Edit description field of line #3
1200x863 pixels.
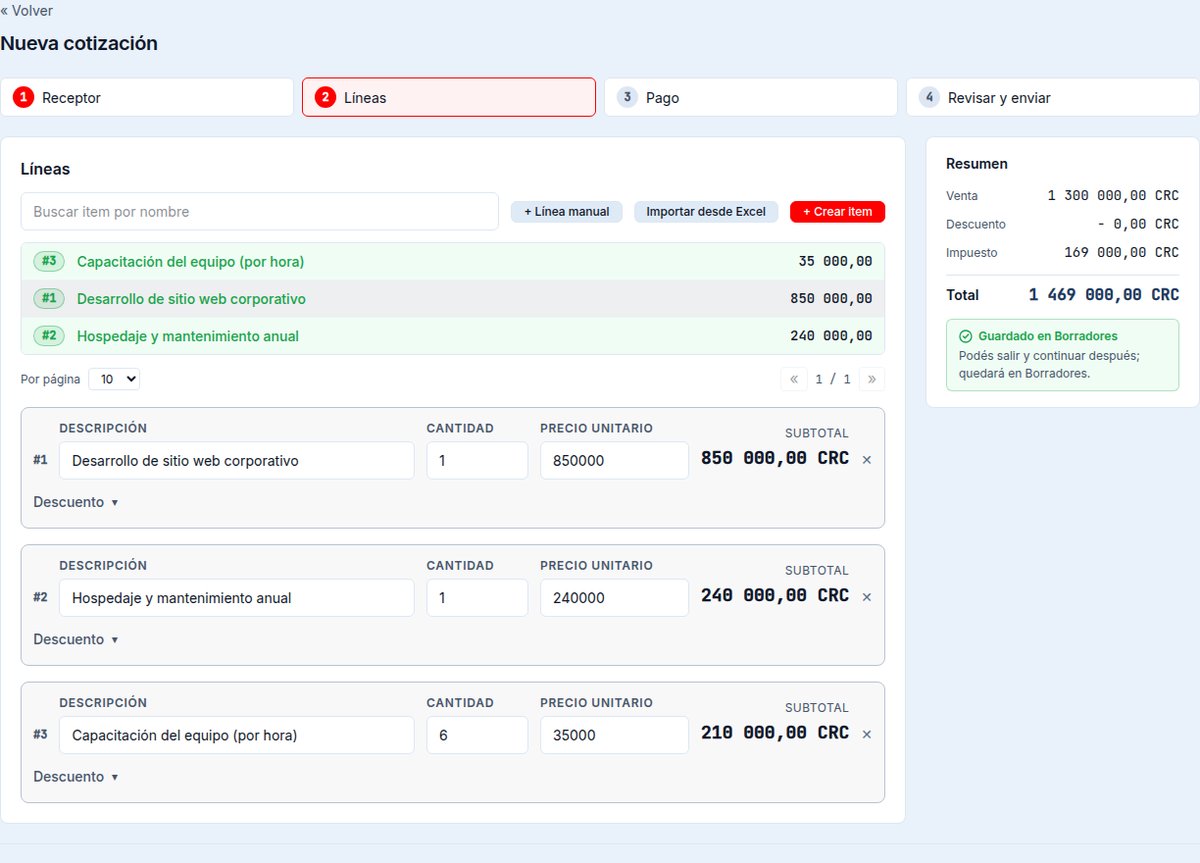click(x=236, y=735)
